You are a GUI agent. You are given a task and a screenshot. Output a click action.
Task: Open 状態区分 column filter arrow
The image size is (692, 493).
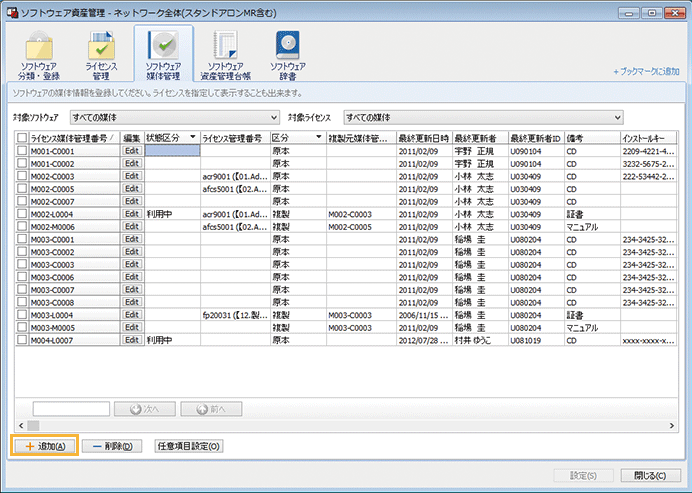coord(193,137)
